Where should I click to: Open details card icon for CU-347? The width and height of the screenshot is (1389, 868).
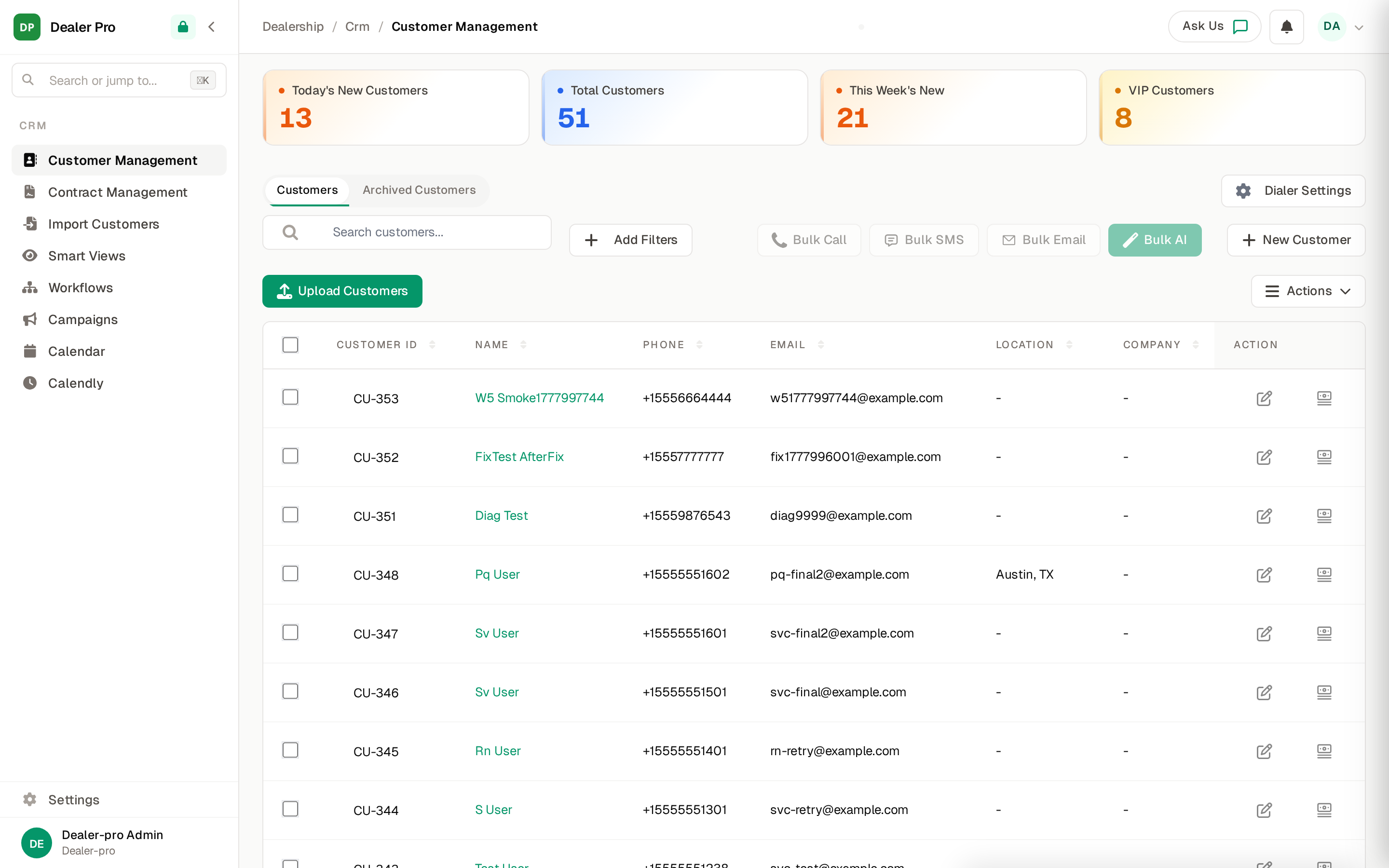click(1324, 633)
